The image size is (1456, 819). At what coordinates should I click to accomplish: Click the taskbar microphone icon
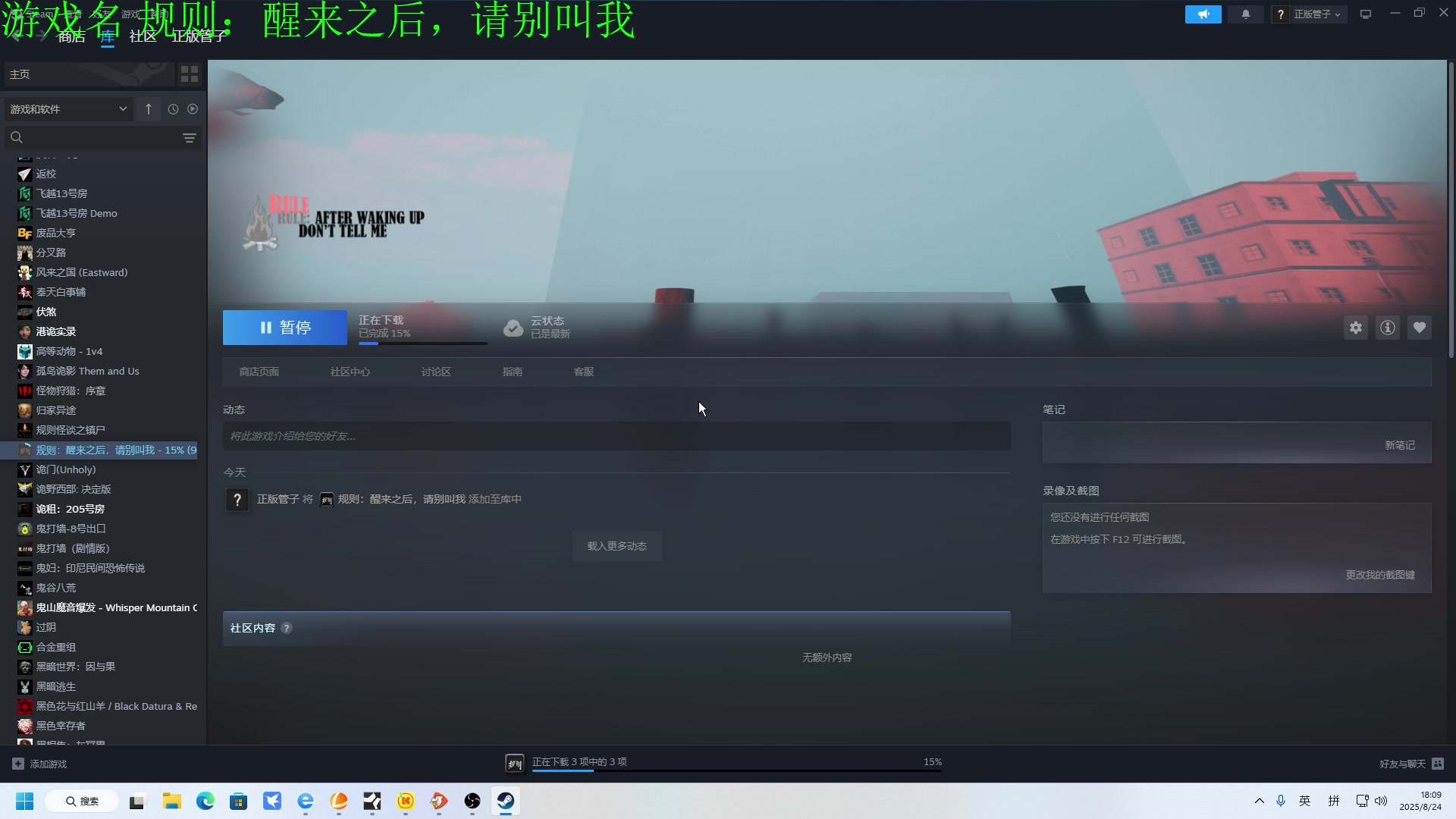pos(1281,801)
